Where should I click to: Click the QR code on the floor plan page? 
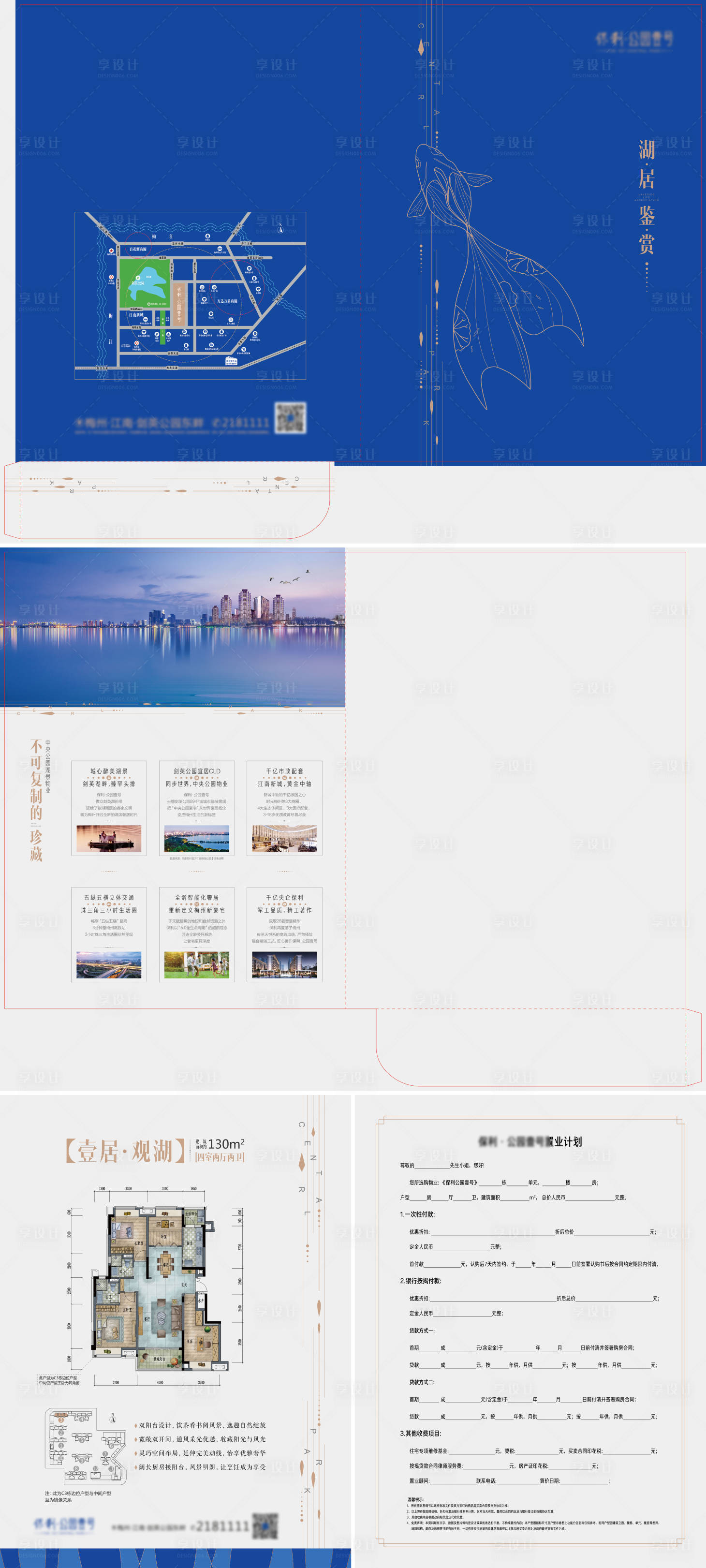[265, 1525]
